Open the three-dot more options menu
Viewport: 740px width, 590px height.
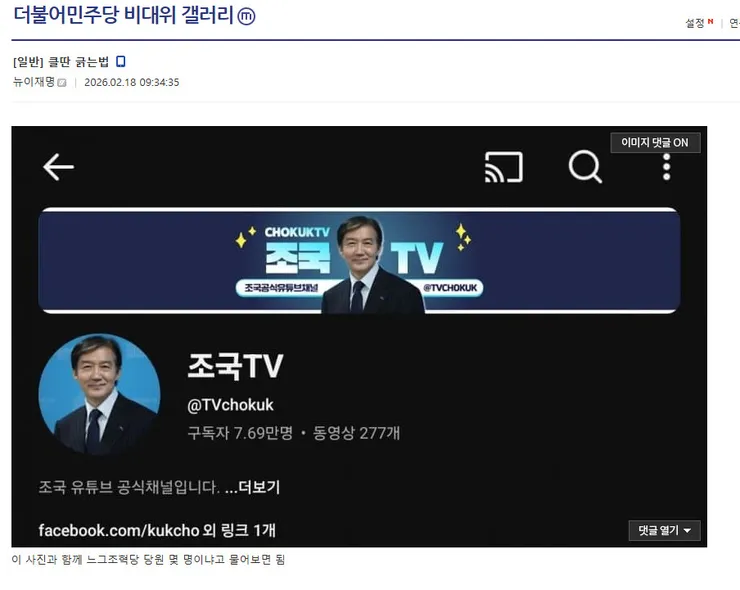point(666,167)
